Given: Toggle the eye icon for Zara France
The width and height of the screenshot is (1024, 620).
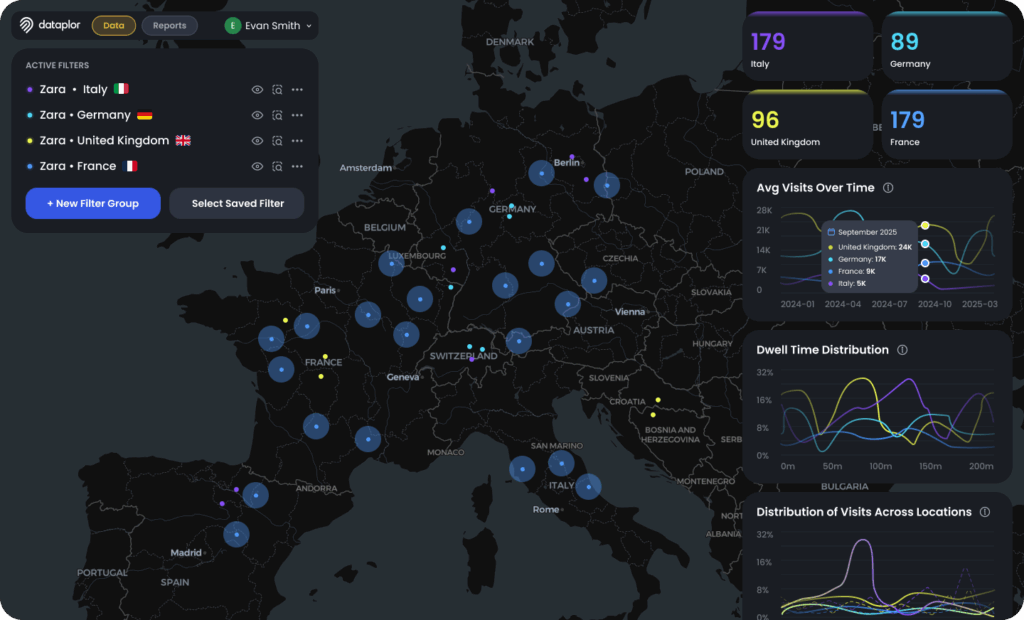Looking at the screenshot, I should [257, 167].
